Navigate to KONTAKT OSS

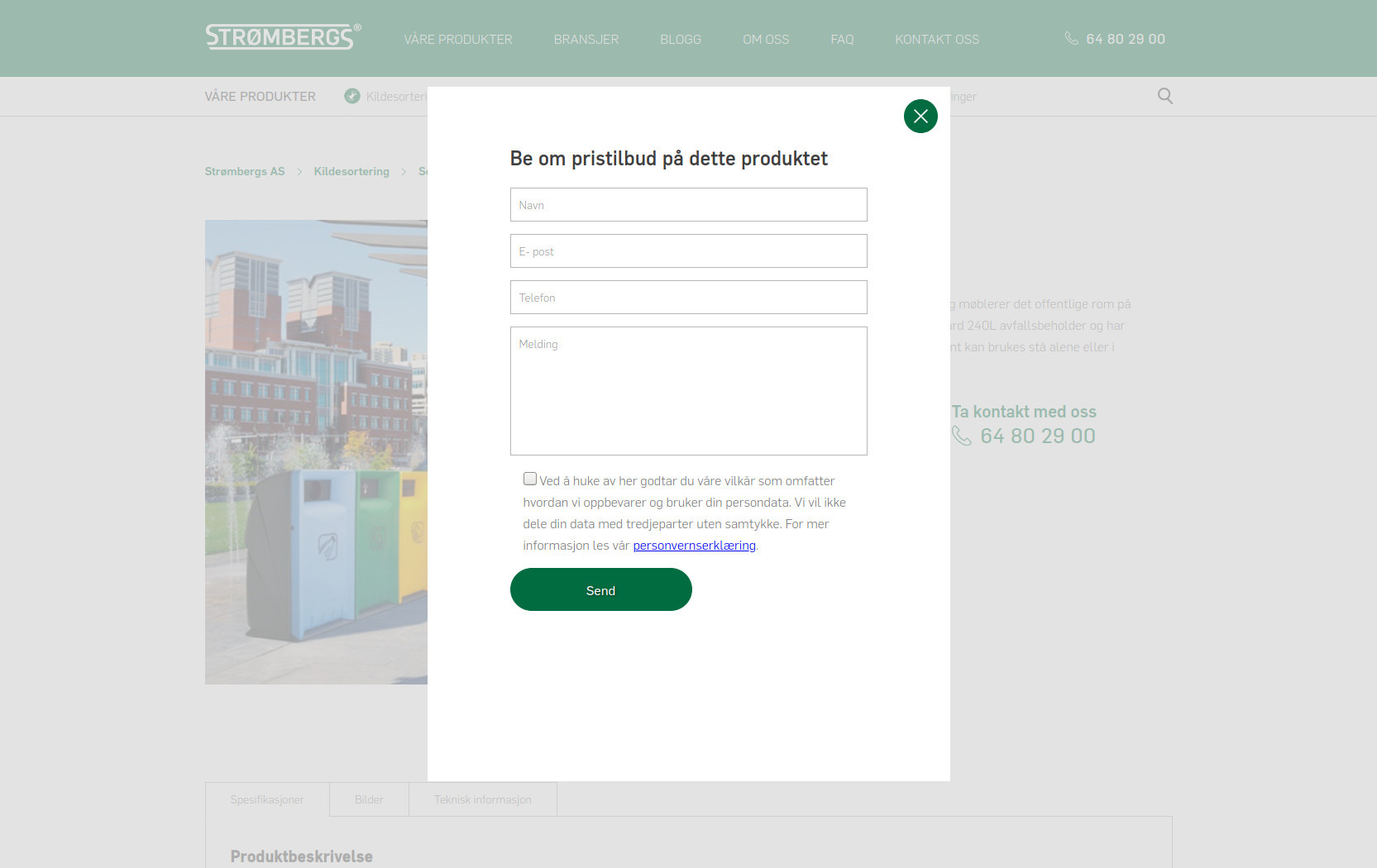point(937,39)
